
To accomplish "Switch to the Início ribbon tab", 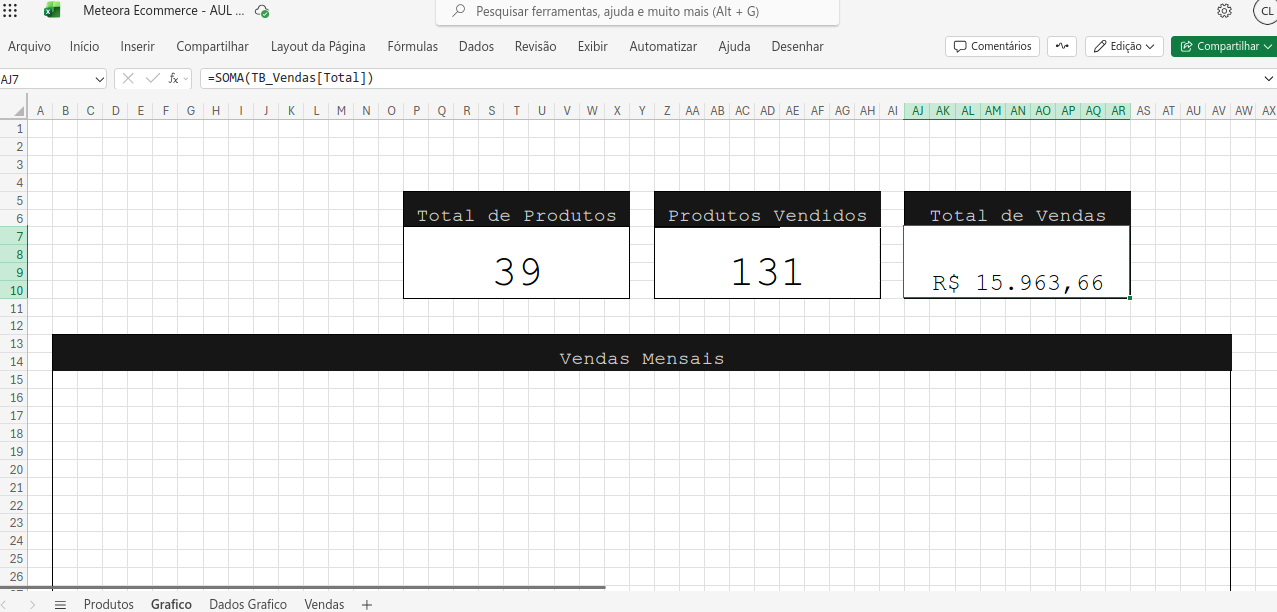I will (84, 46).
